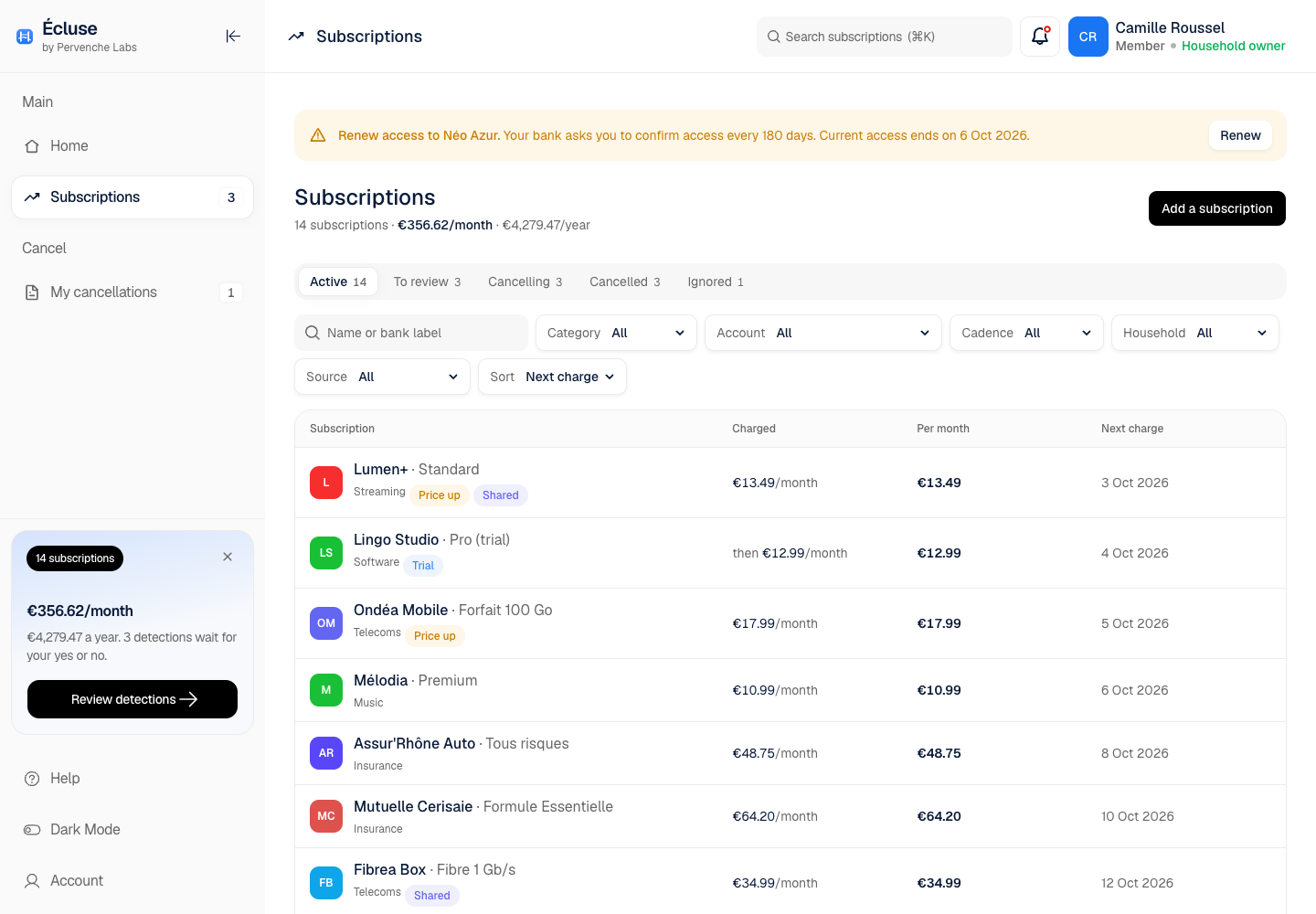Go to Home in the sidebar

coord(133,146)
